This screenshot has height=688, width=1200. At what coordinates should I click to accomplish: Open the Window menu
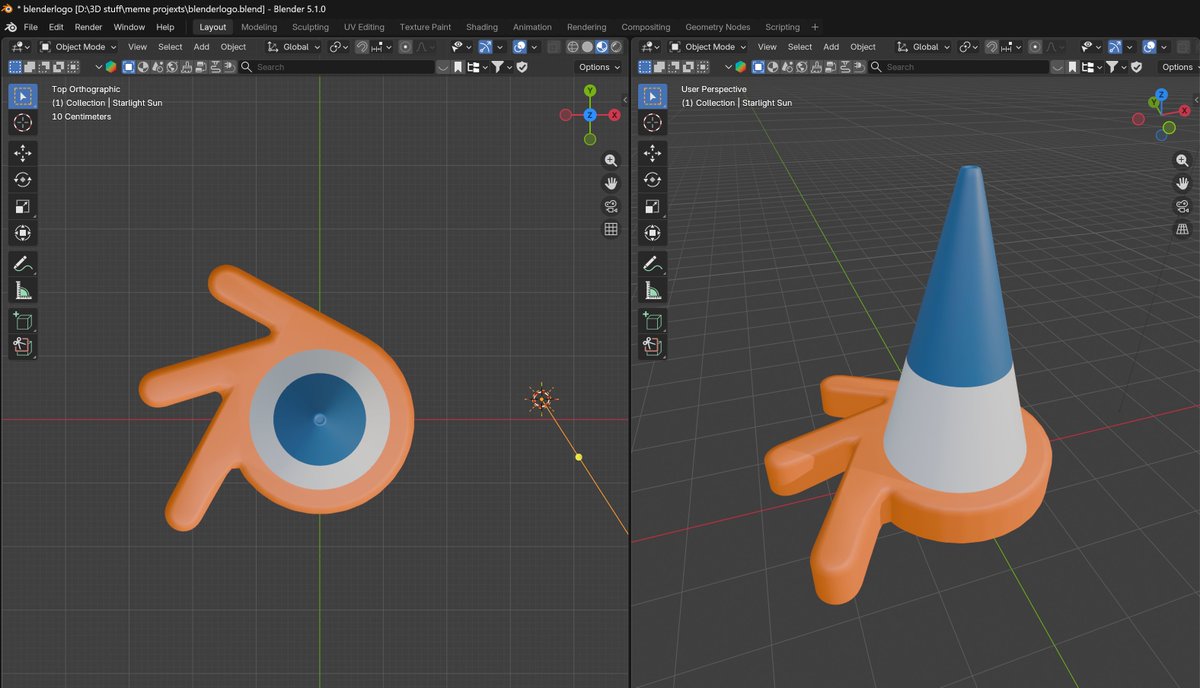tap(129, 27)
